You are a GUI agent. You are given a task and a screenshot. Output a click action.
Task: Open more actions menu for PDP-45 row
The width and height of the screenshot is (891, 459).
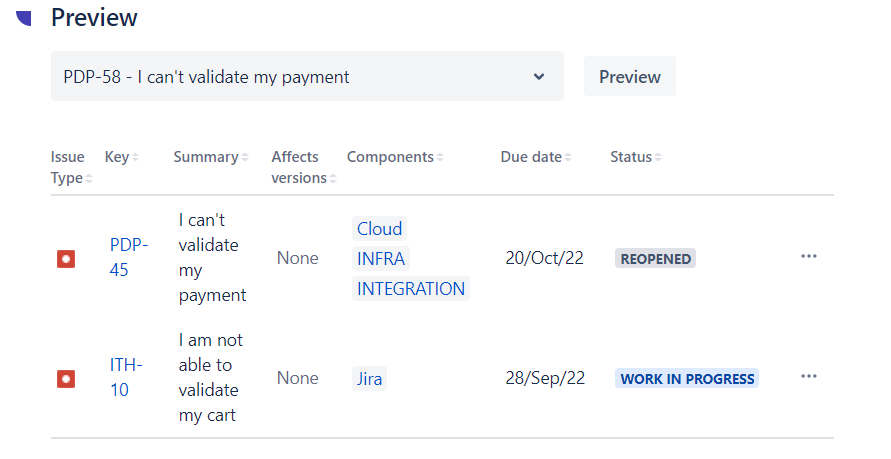tap(809, 257)
